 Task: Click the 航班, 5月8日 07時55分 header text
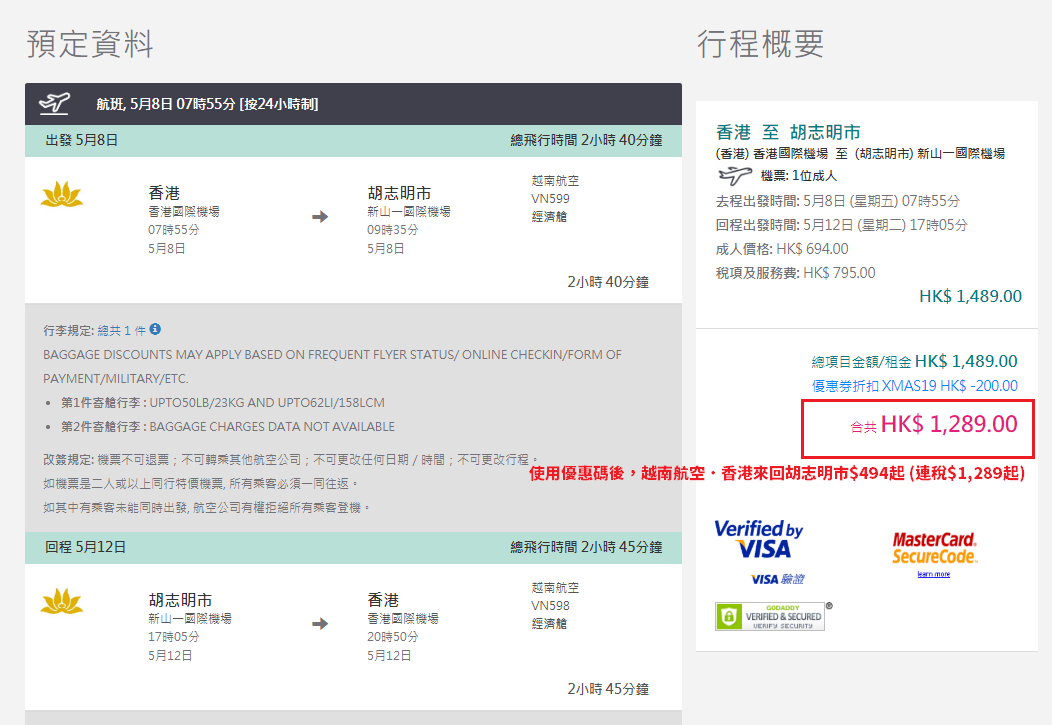coord(207,104)
